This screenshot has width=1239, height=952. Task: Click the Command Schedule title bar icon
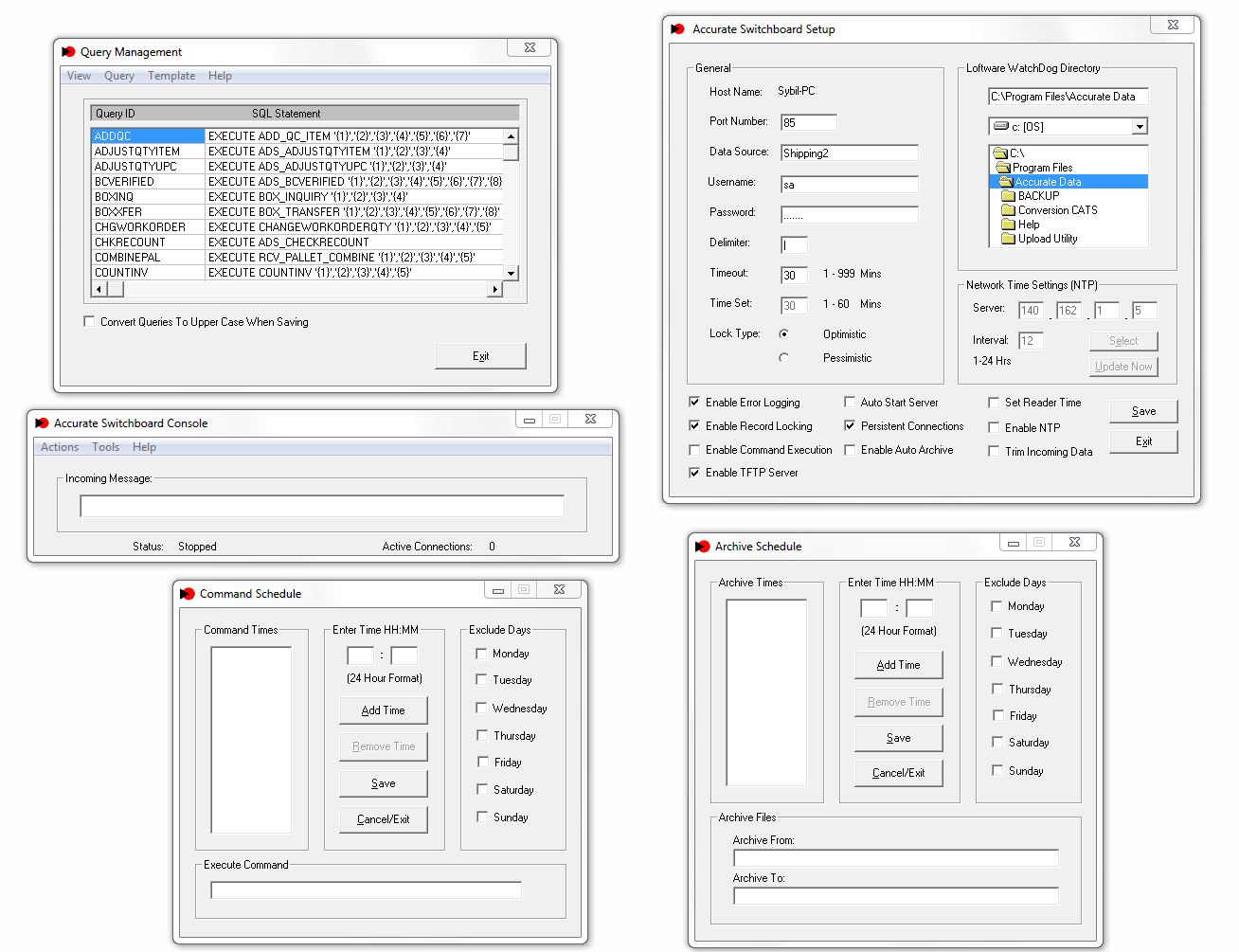point(188,594)
